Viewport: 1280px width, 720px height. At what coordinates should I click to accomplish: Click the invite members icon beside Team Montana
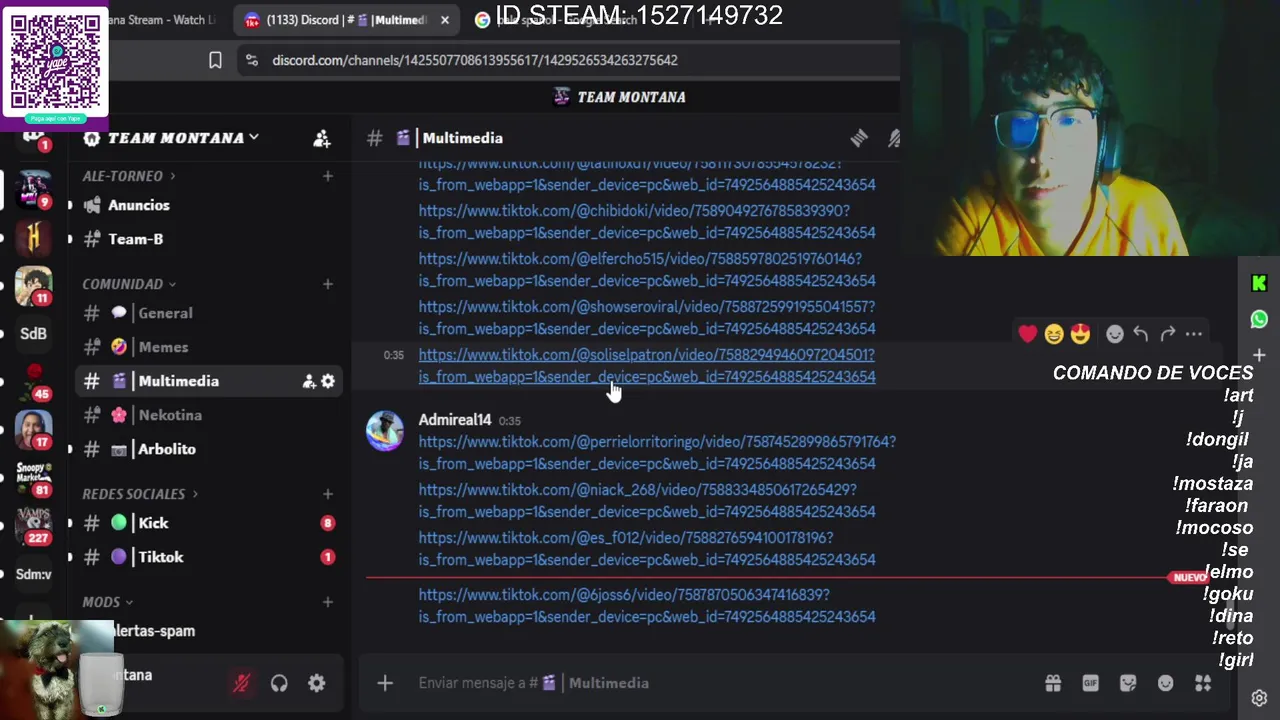click(x=321, y=139)
